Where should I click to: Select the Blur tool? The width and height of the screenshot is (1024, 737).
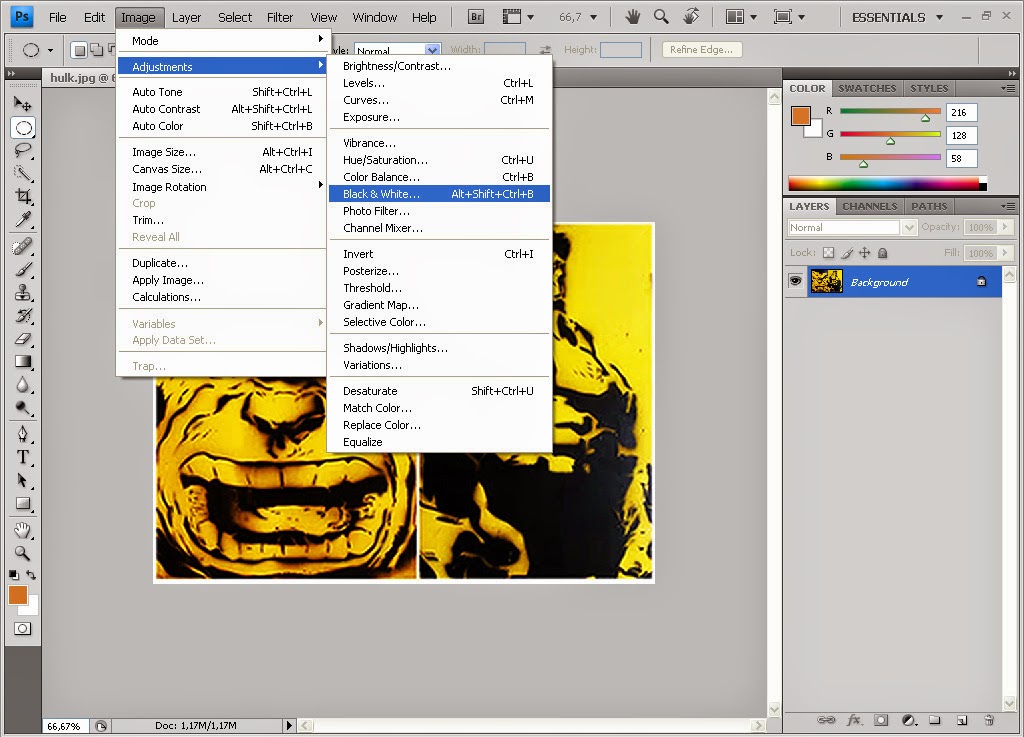click(x=23, y=384)
